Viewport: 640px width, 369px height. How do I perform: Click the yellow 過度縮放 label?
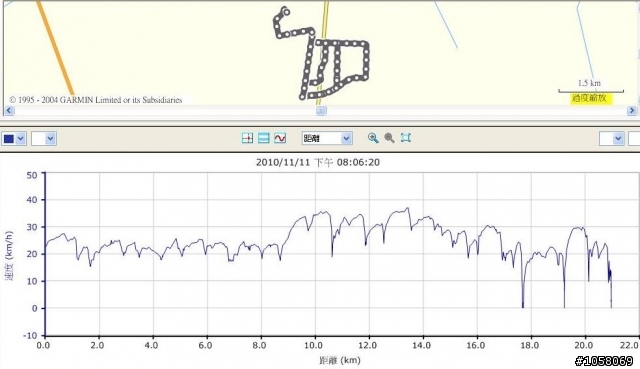coord(591,98)
